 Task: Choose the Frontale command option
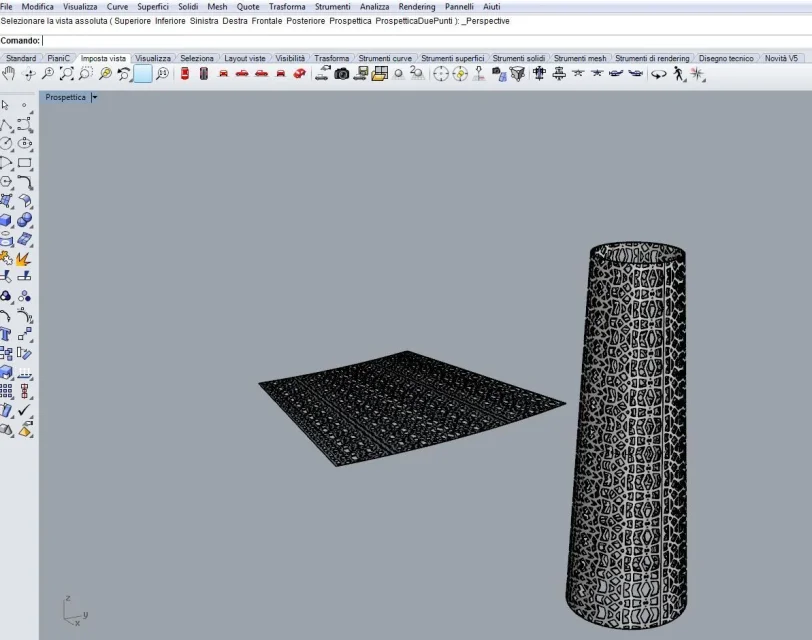pos(265,21)
